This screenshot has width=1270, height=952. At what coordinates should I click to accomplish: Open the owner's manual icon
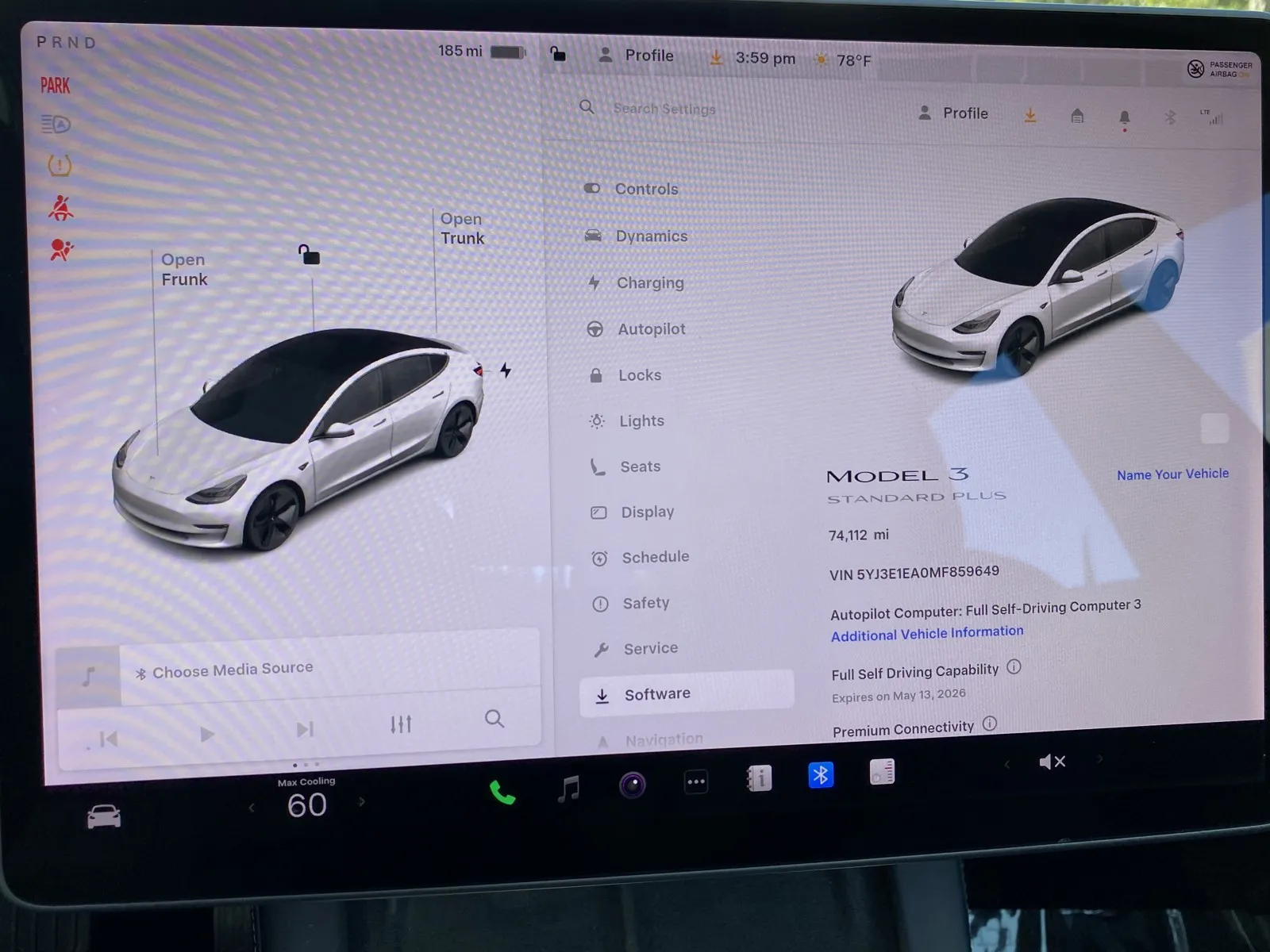(759, 778)
